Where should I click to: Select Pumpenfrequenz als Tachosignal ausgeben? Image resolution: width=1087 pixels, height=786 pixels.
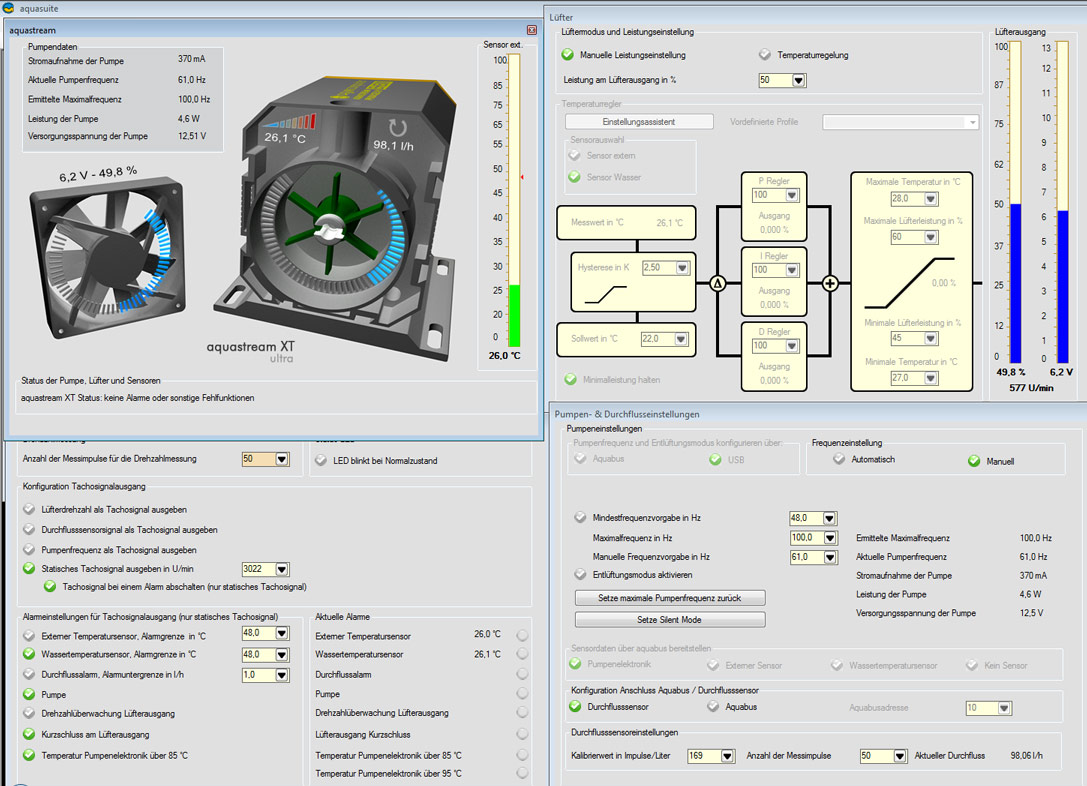[x=28, y=549]
